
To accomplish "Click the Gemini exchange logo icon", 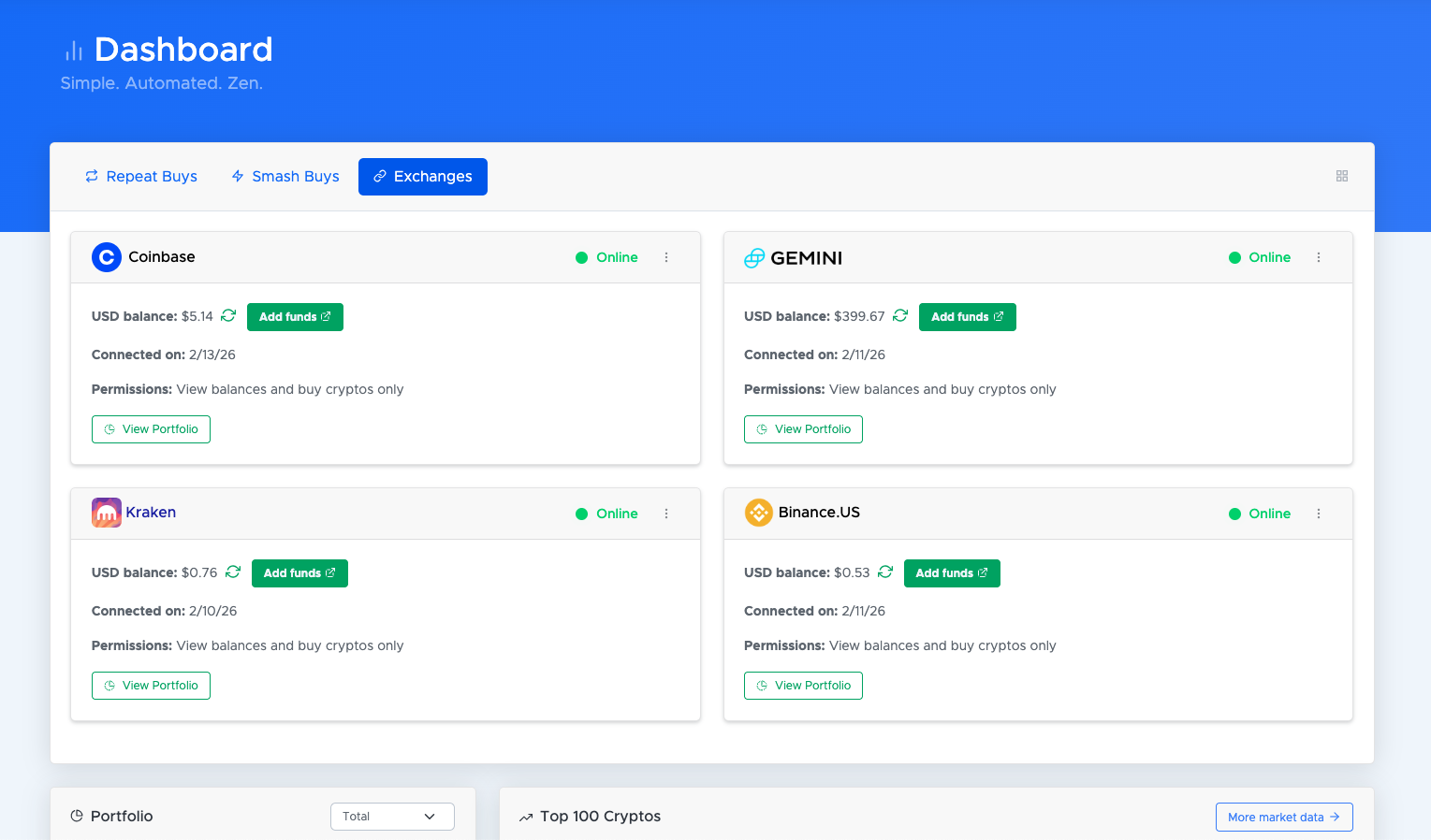I will pos(754,256).
